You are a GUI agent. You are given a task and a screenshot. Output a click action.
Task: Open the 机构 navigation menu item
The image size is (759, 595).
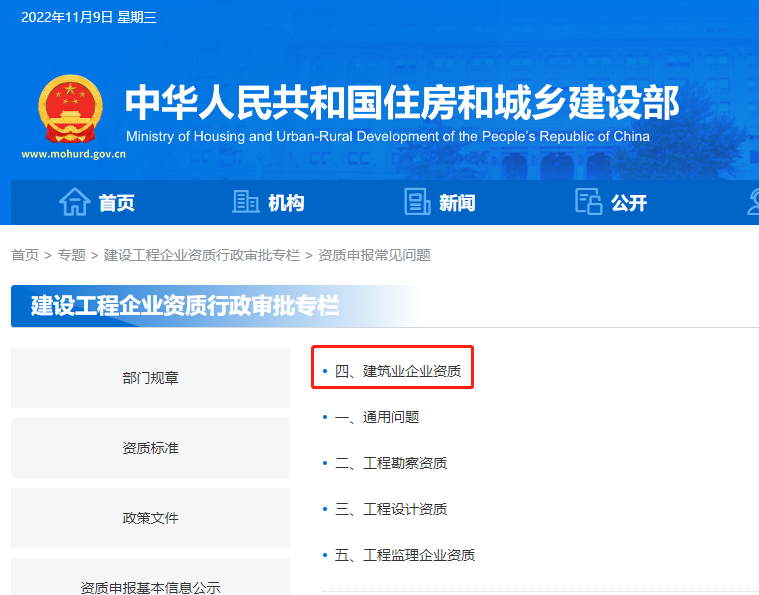tap(287, 203)
